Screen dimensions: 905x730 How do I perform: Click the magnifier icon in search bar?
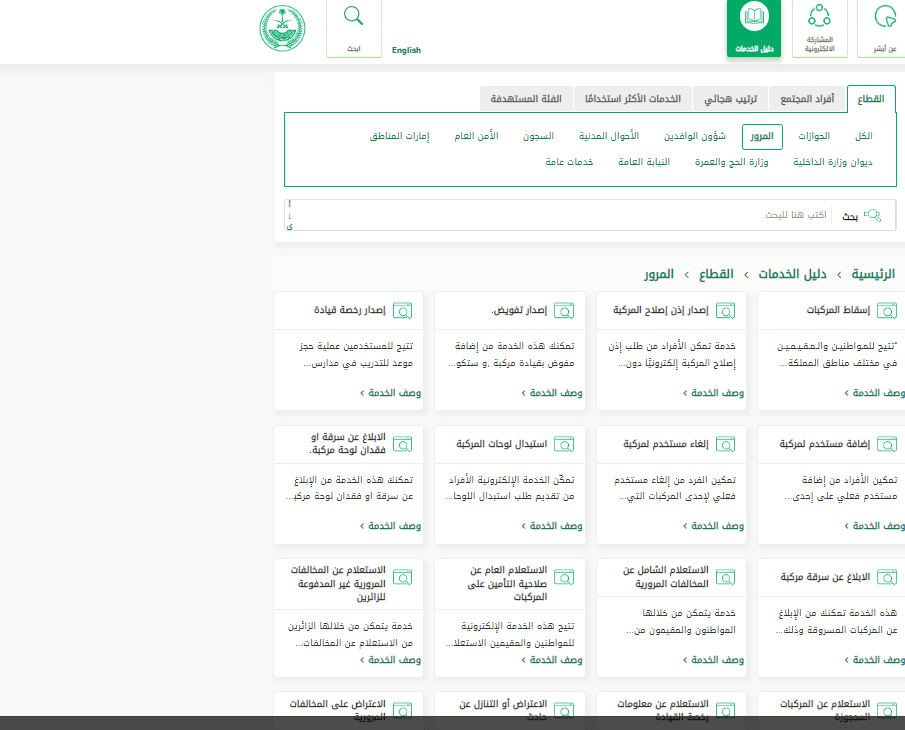coord(872,216)
